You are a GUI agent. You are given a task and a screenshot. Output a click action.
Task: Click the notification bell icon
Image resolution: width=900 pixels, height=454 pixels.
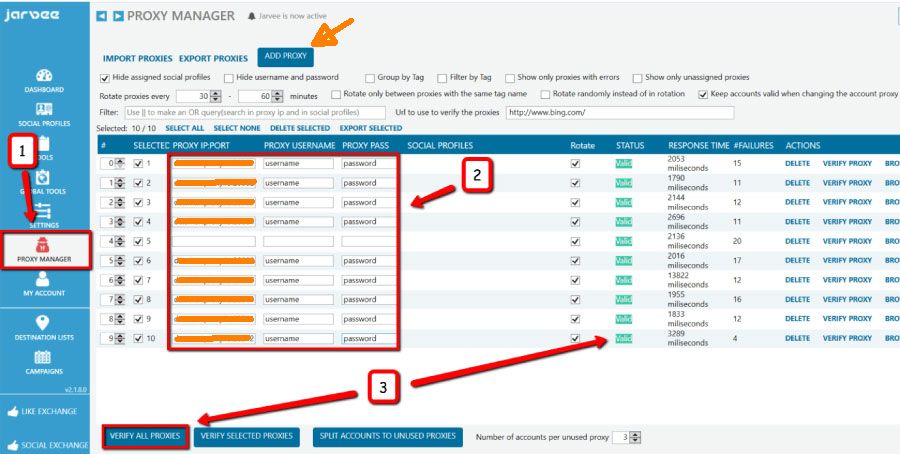251,16
